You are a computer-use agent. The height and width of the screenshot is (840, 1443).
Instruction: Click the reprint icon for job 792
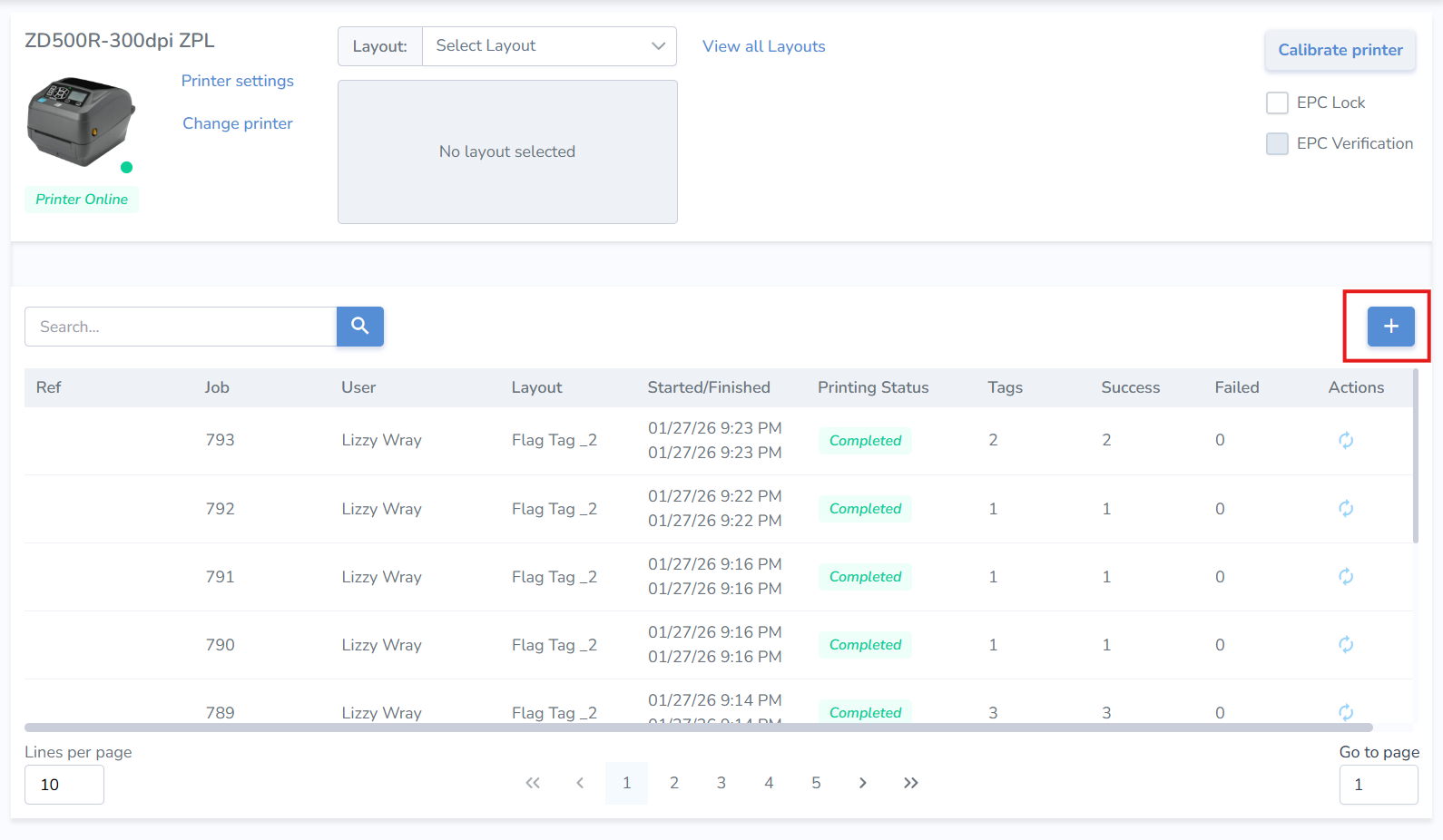click(x=1345, y=508)
